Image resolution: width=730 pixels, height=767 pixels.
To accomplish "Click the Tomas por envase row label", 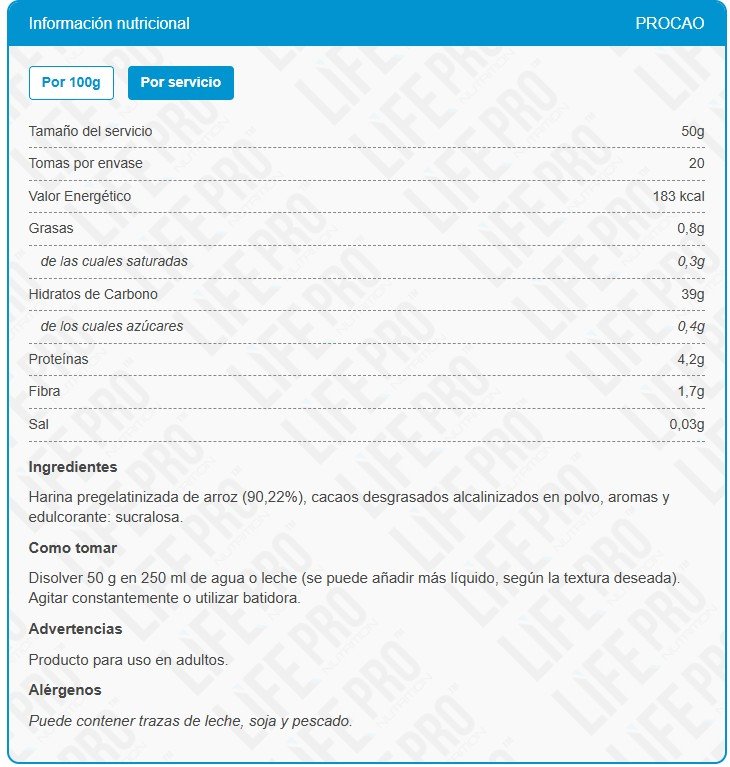I will (x=85, y=163).
